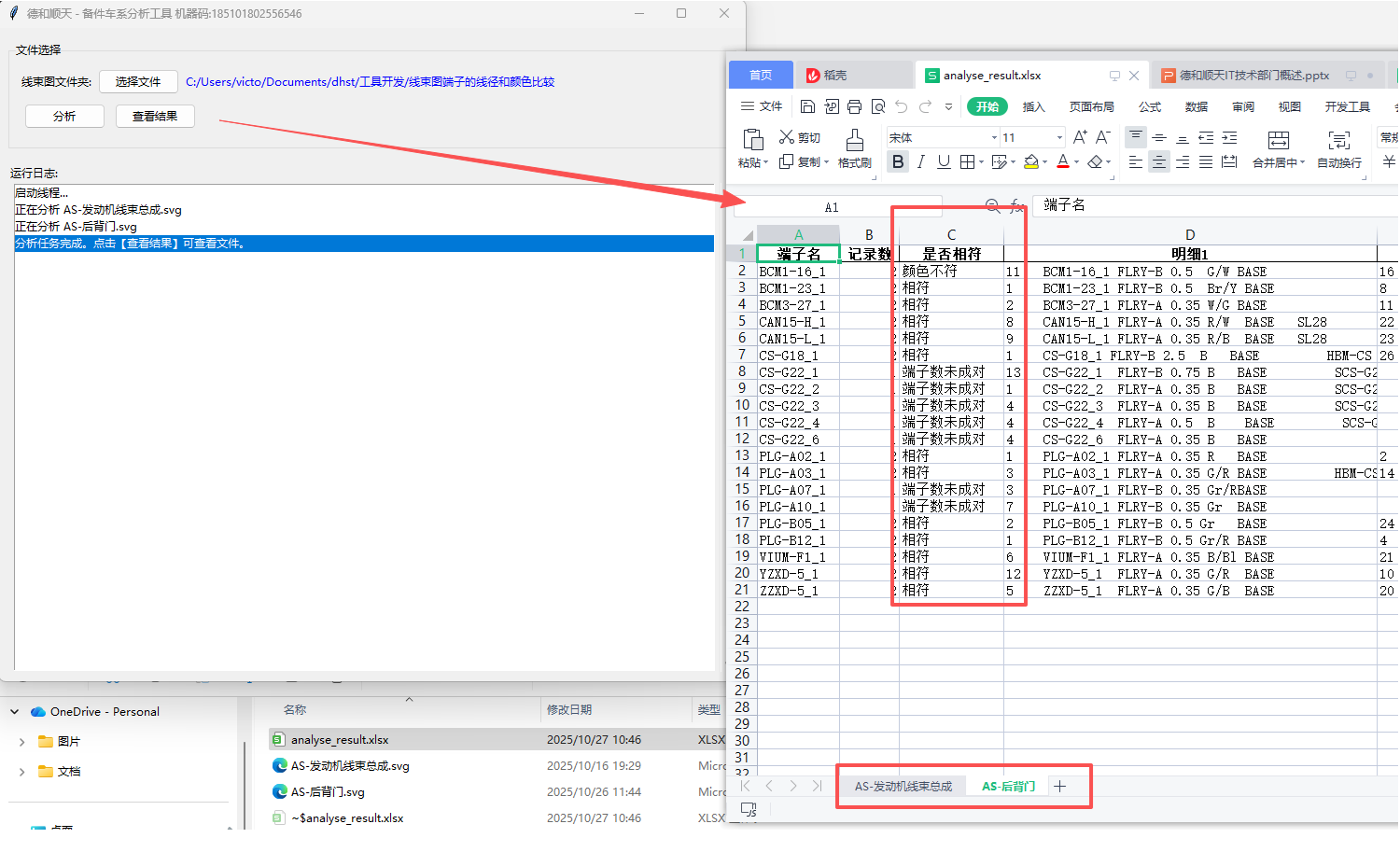Image resolution: width=1400 pixels, height=852 pixels.
Task: Add a new sheet with plus icon
Action: coord(1059,787)
